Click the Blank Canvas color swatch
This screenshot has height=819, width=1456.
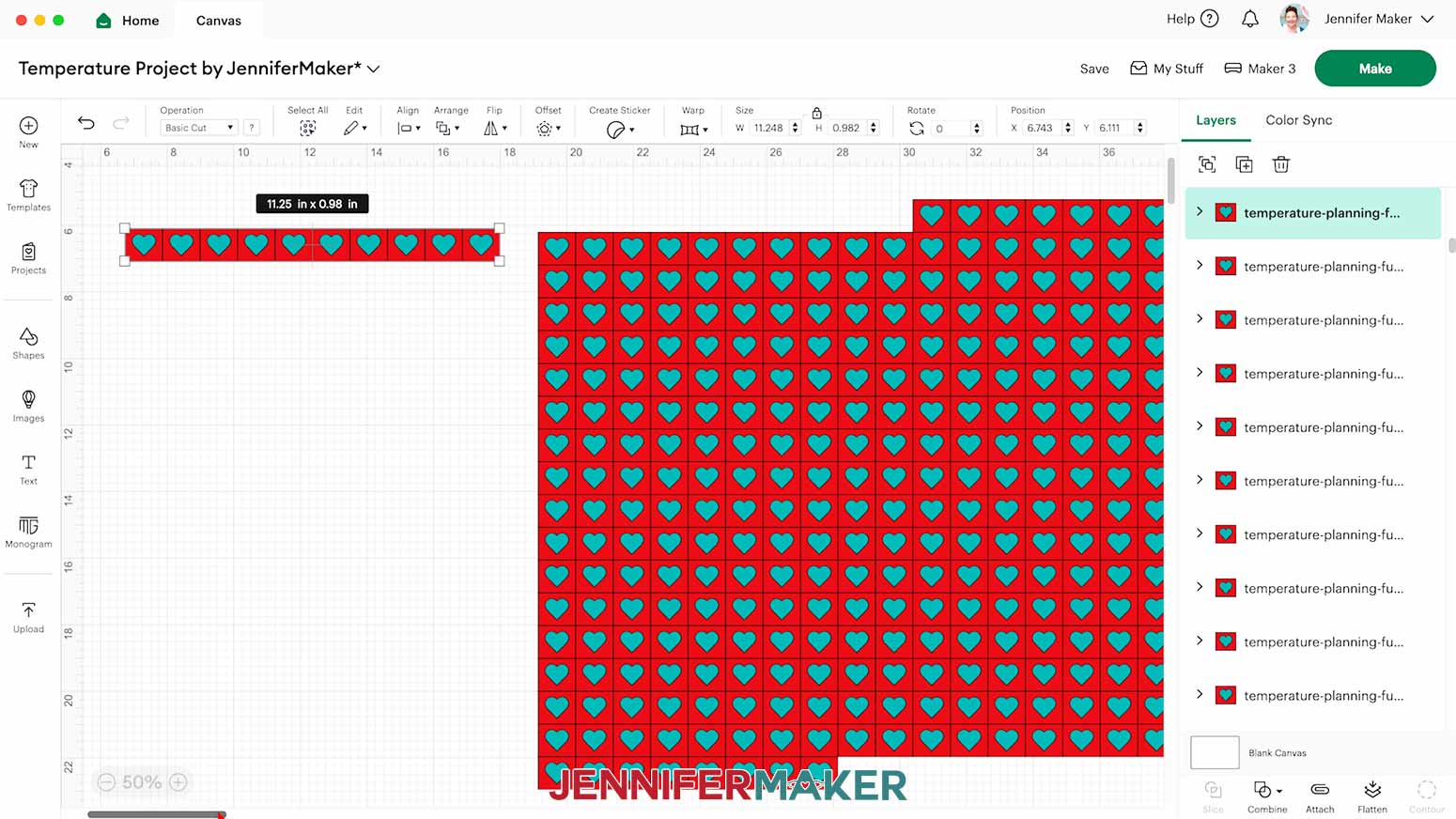pos(1215,752)
